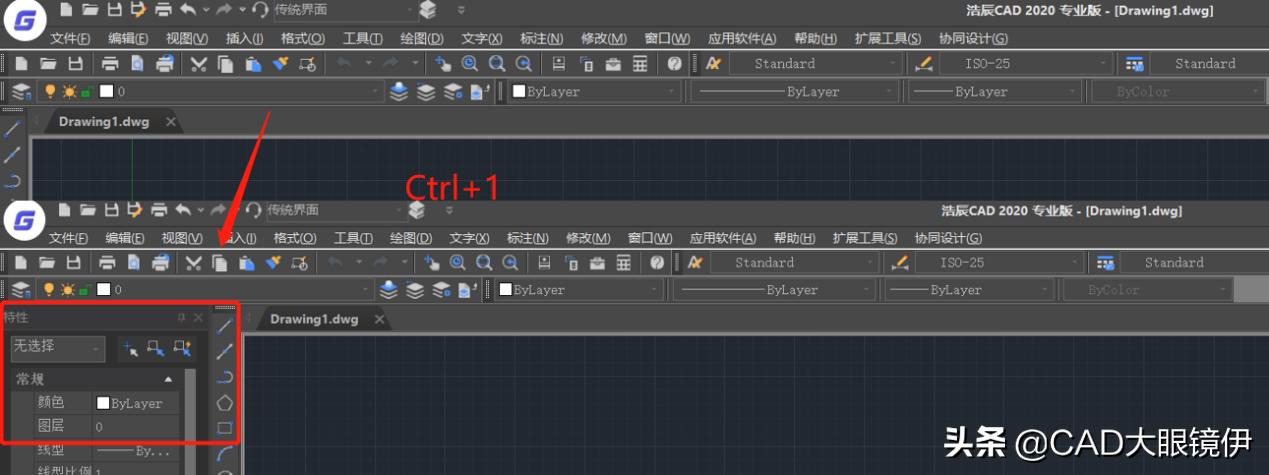
Task: Toggle layer 0 freeze sun in lower window
Action: pyautogui.click(x=67, y=290)
